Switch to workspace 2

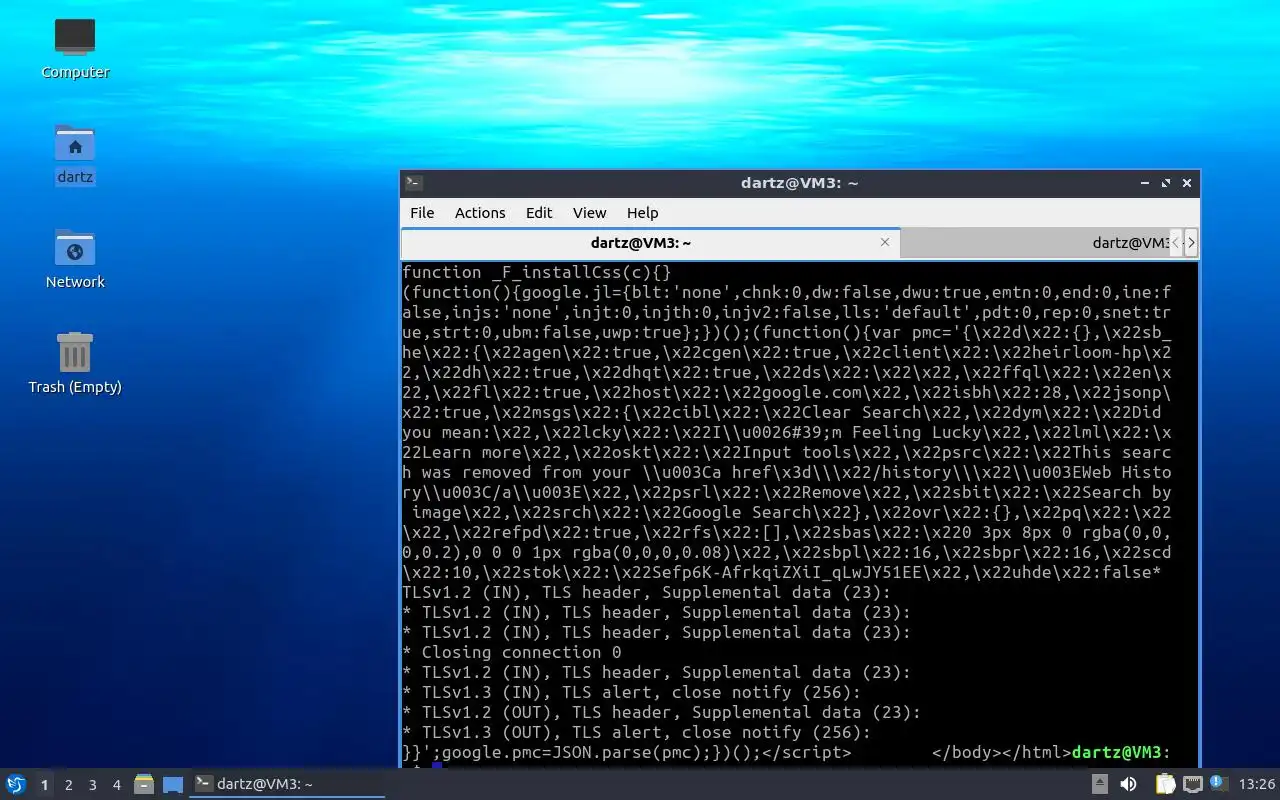tap(69, 785)
